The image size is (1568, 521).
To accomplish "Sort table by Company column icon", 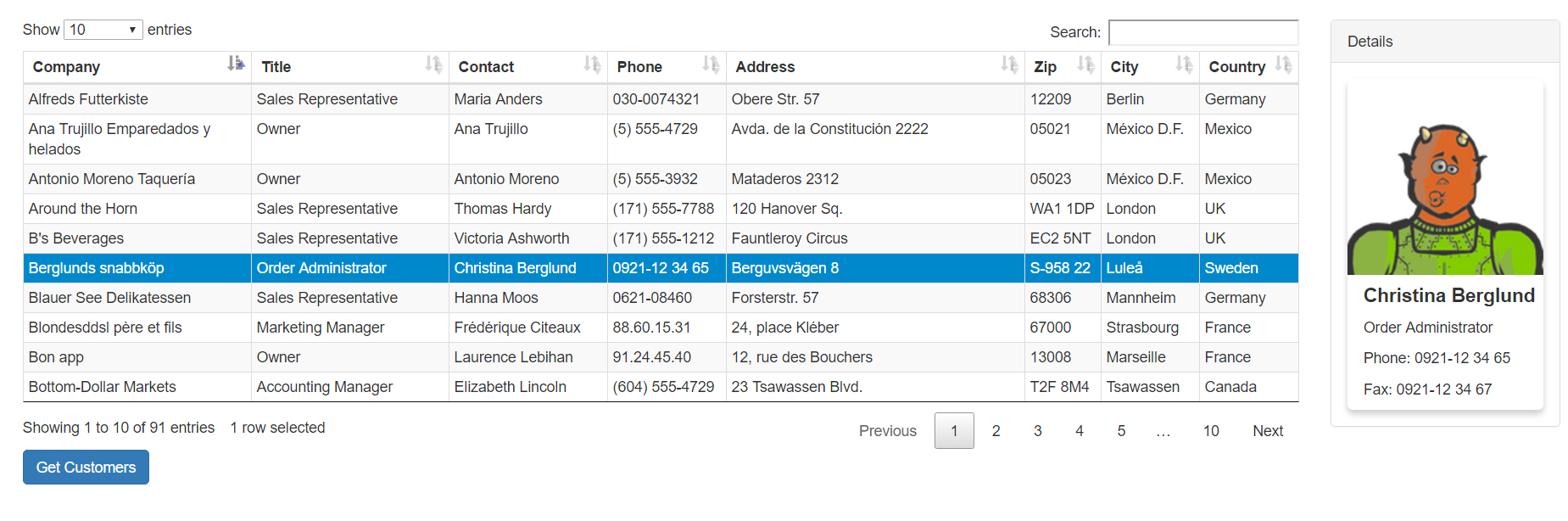I will click(x=236, y=64).
